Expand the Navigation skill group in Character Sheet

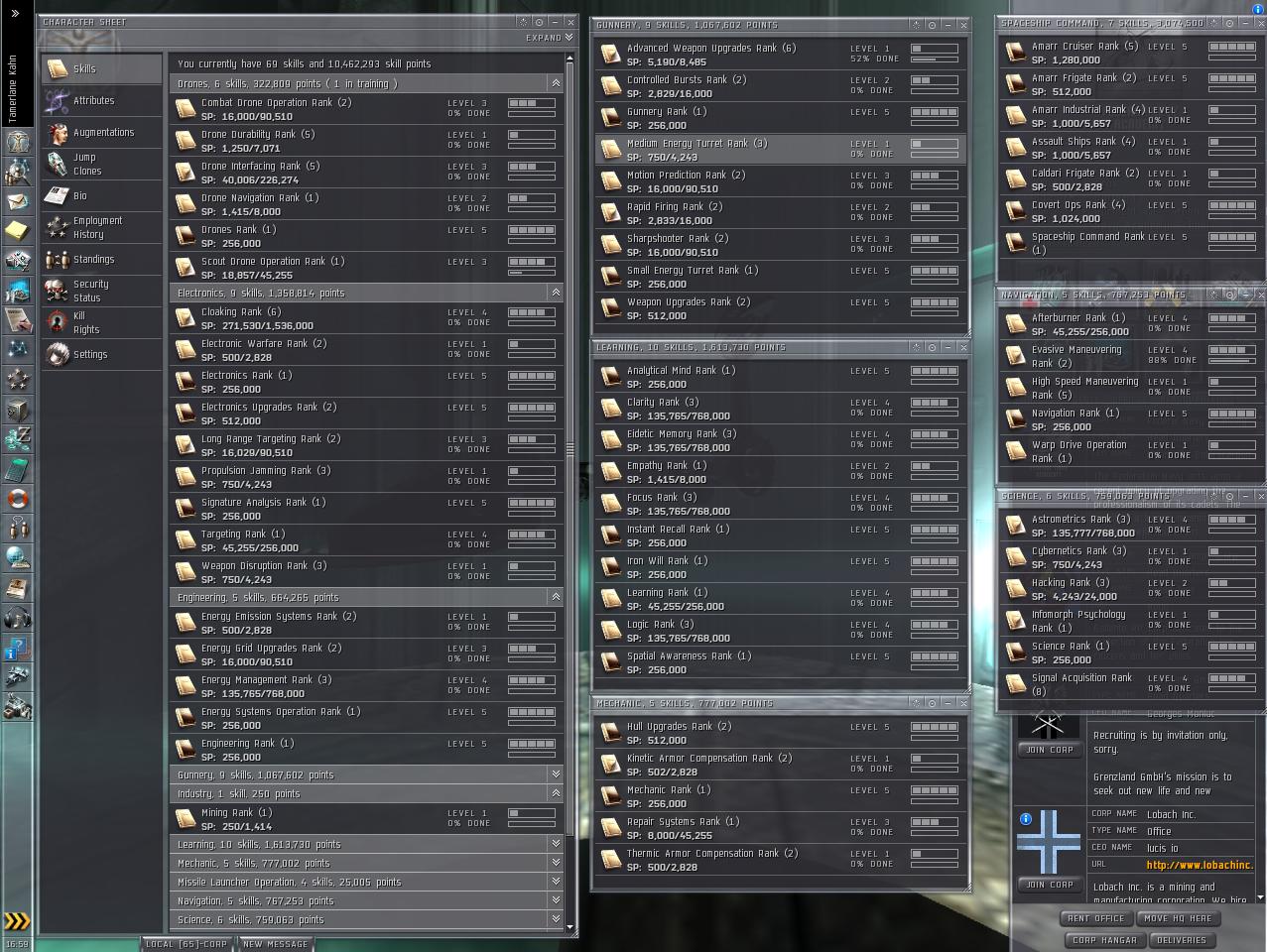[556, 900]
